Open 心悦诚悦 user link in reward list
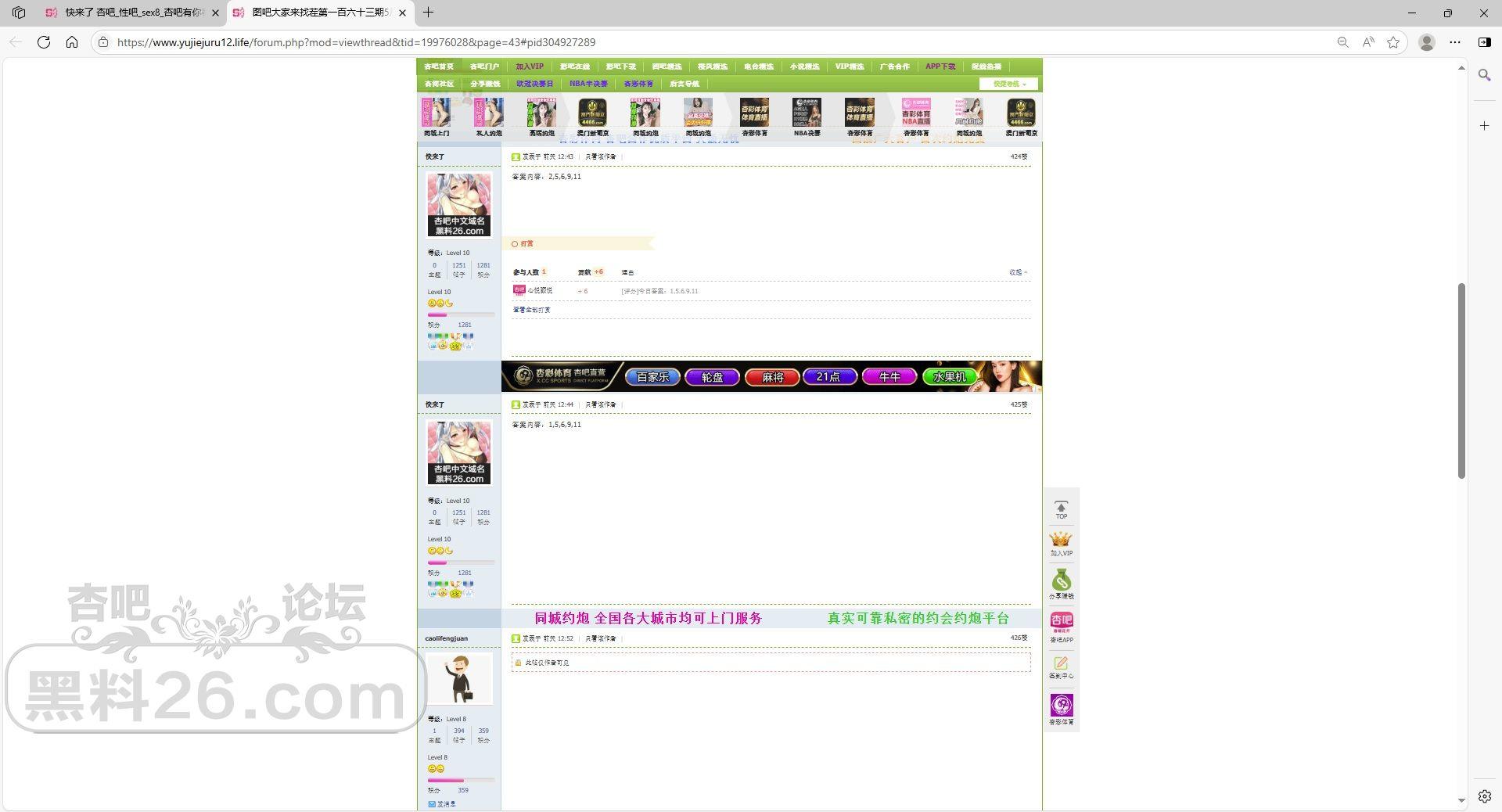This screenshot has width=1502, height=812. pyautogui.click(x=540, y=290)
